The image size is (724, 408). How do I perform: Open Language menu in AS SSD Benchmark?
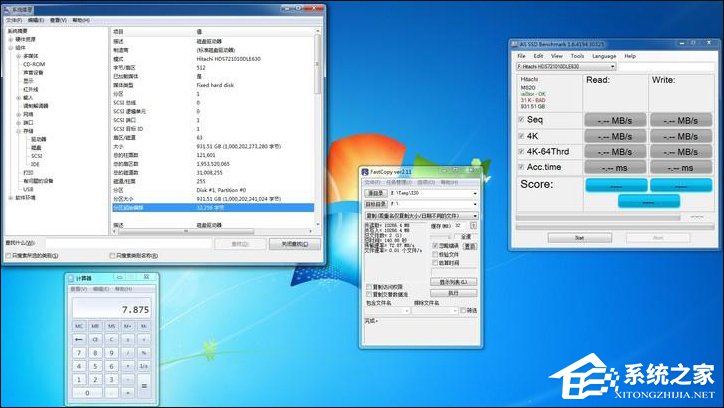[x=604, y=56]
